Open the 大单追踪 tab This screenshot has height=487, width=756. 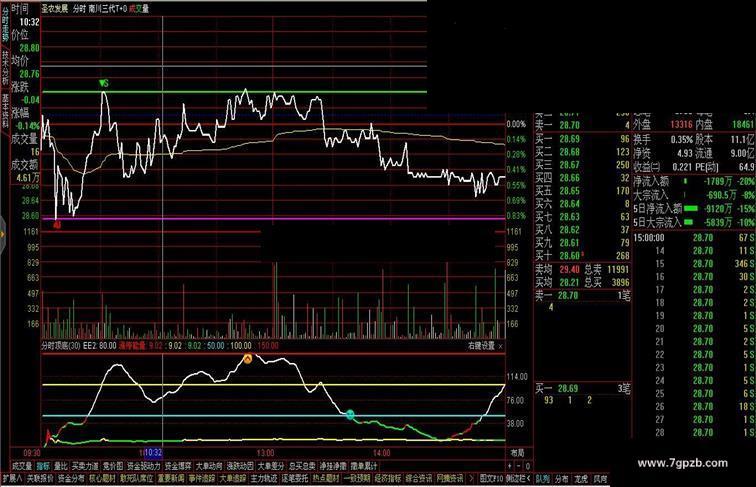pyautogui.click(x=233, y=479)
